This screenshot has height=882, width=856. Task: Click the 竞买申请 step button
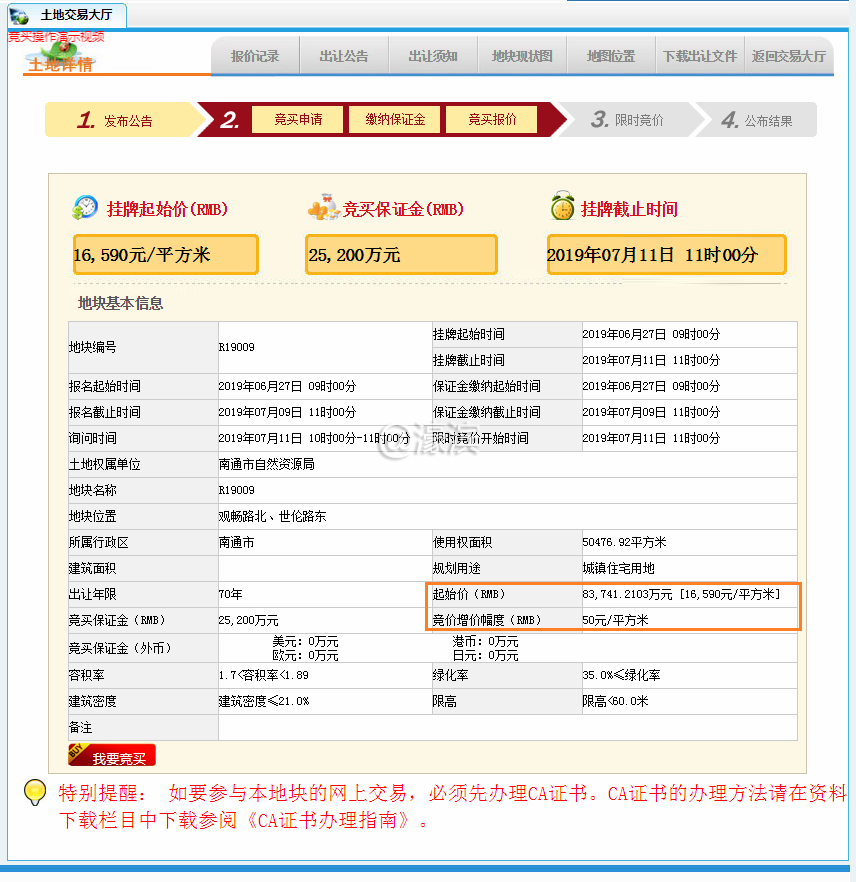point(298,120)
